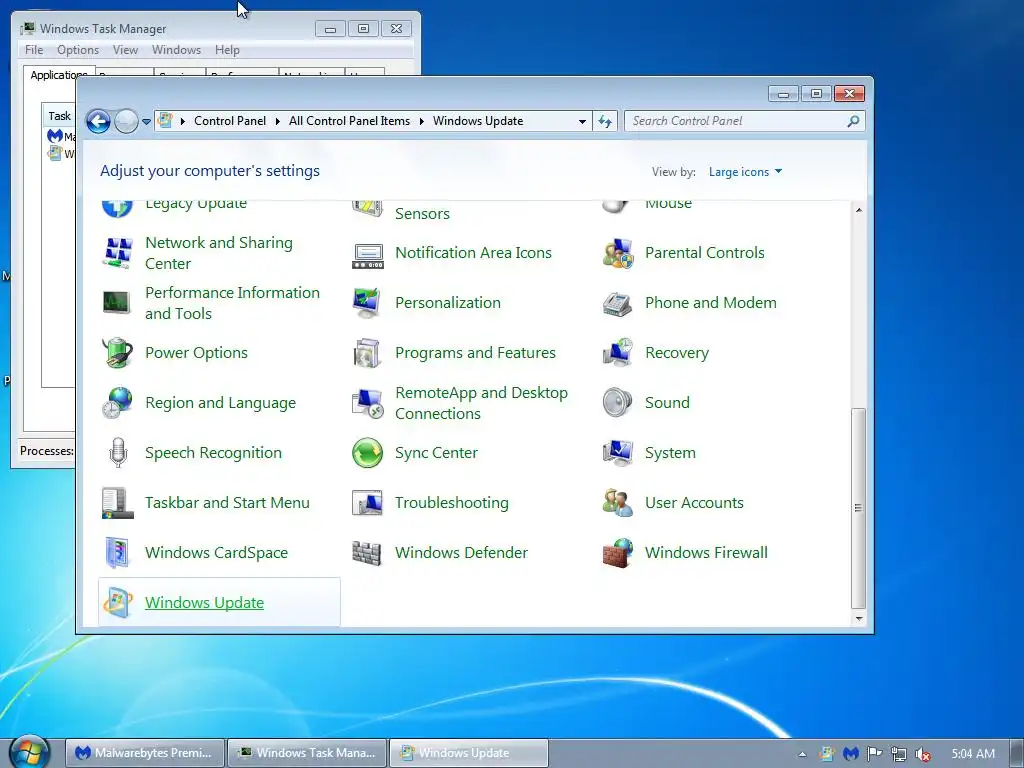Show hidden tray icons arrow
This screenshot has height=768, width=1024.
802,754
